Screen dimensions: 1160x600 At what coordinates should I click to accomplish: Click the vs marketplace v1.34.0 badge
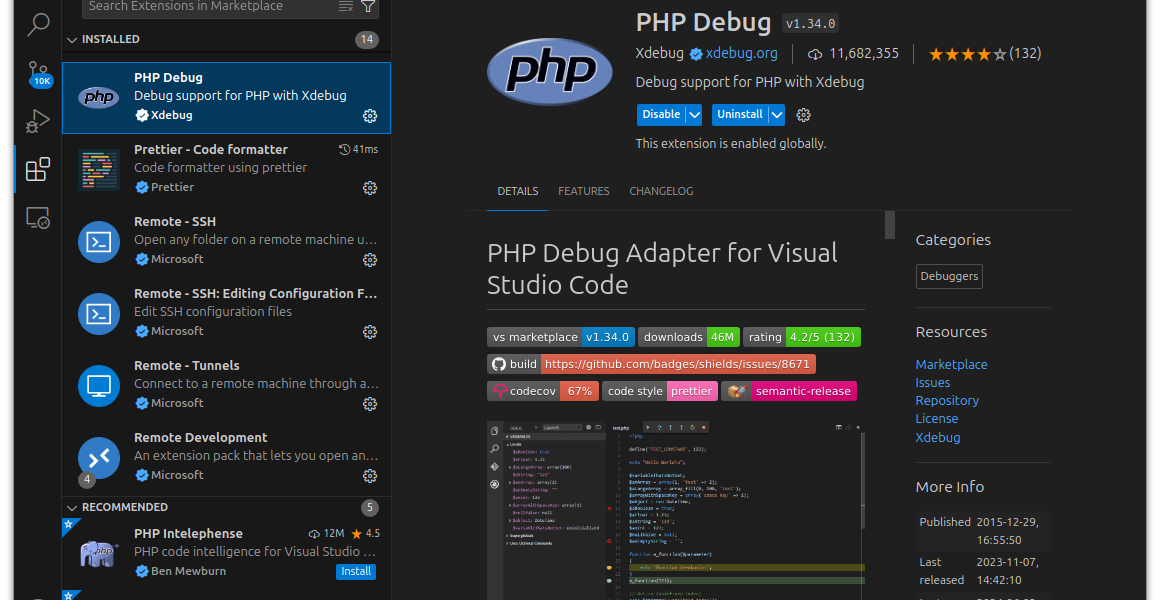561,337
